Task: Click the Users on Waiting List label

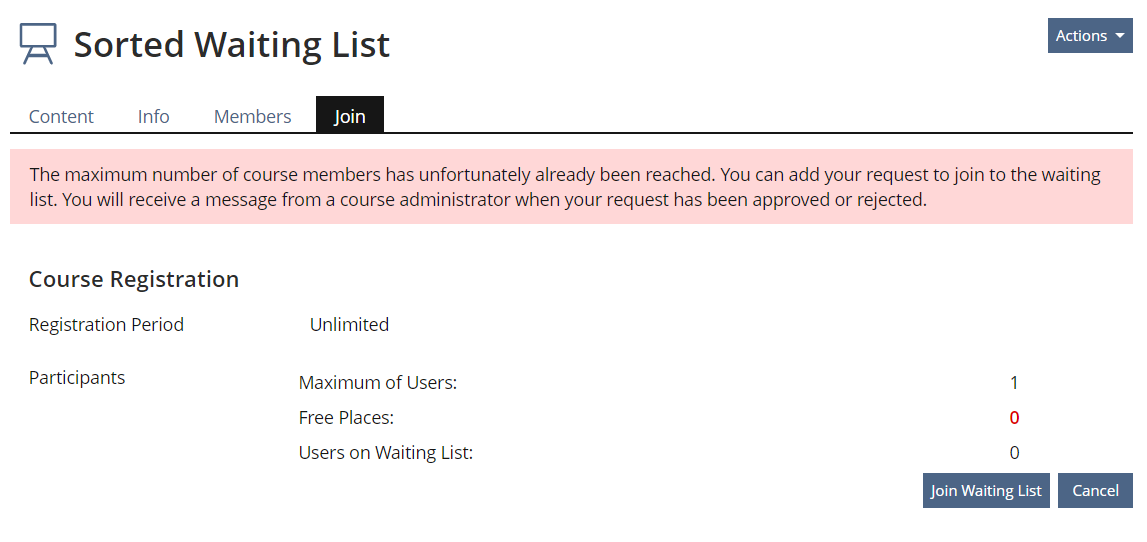Action: (385, 452)
